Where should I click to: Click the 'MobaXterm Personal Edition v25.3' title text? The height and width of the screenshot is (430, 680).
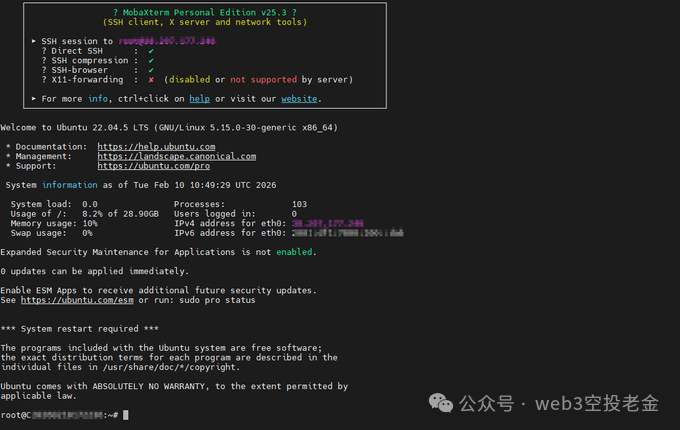tap(205, 13)
